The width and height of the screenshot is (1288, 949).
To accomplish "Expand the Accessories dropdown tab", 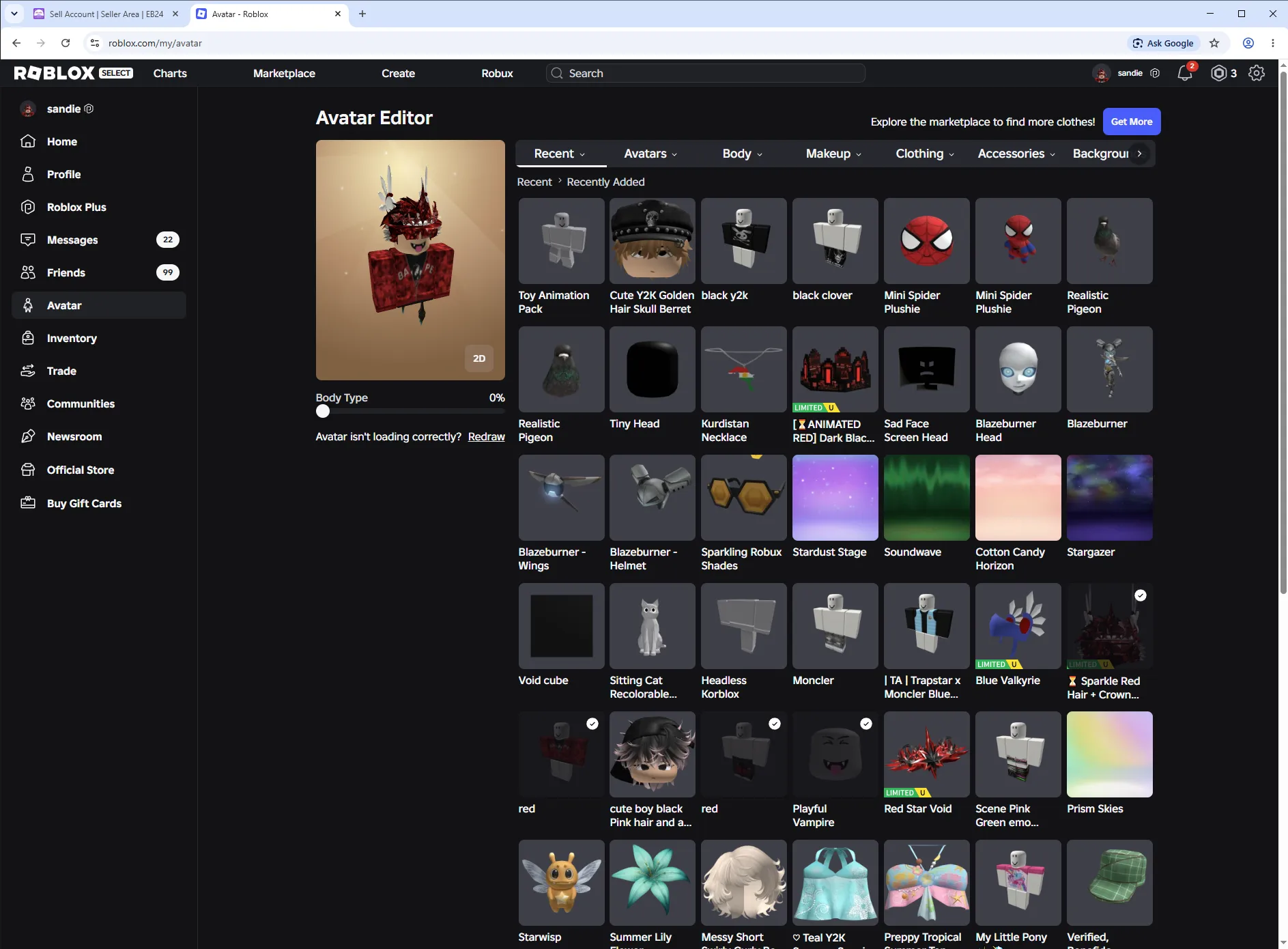I will pos(1016,154).
